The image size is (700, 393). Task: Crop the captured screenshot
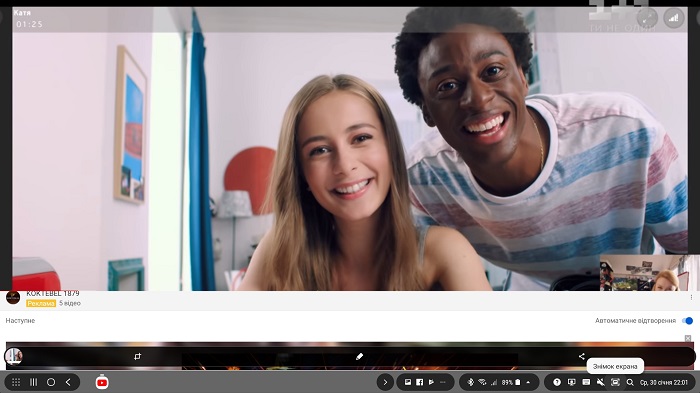pos(138,356)
